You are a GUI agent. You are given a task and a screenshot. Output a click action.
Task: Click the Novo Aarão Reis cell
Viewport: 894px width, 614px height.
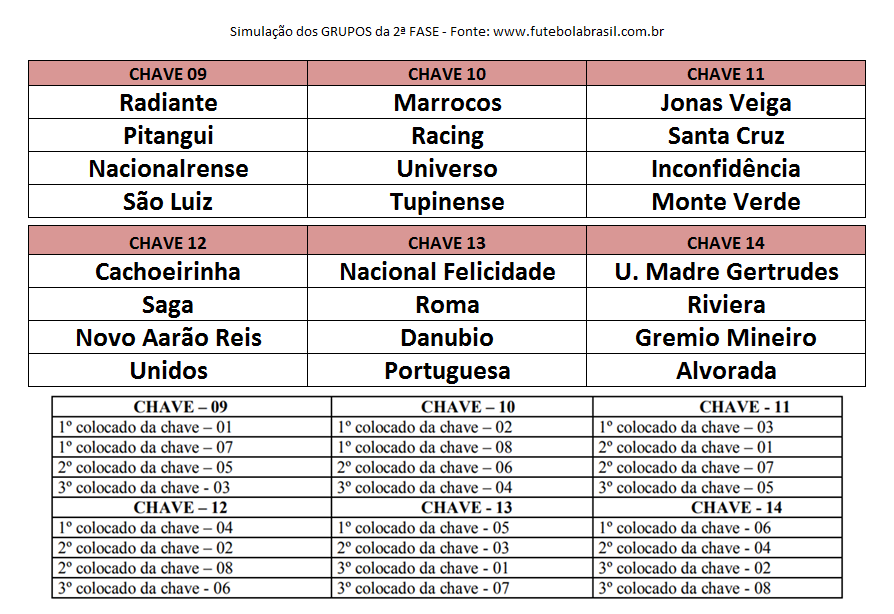(x=168, y=338)
